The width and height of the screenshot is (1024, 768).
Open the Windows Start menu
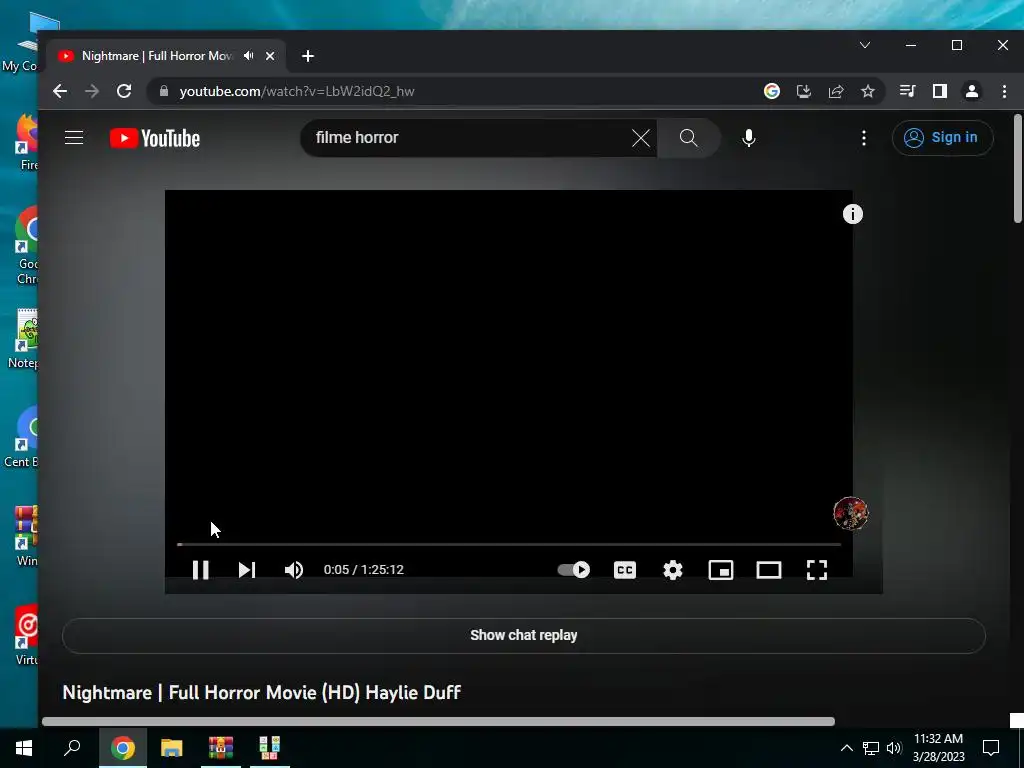click(24, 748)
